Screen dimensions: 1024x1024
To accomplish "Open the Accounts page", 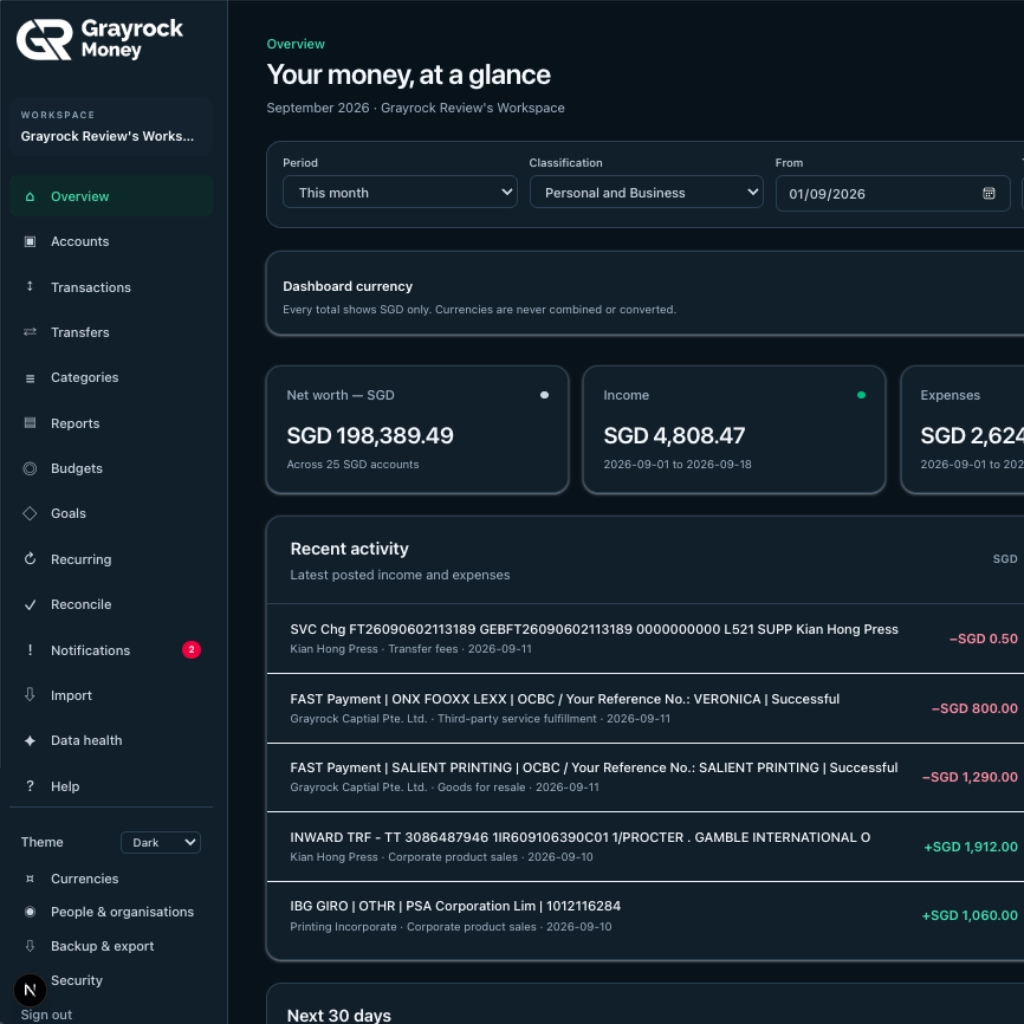I will (111, 242).
